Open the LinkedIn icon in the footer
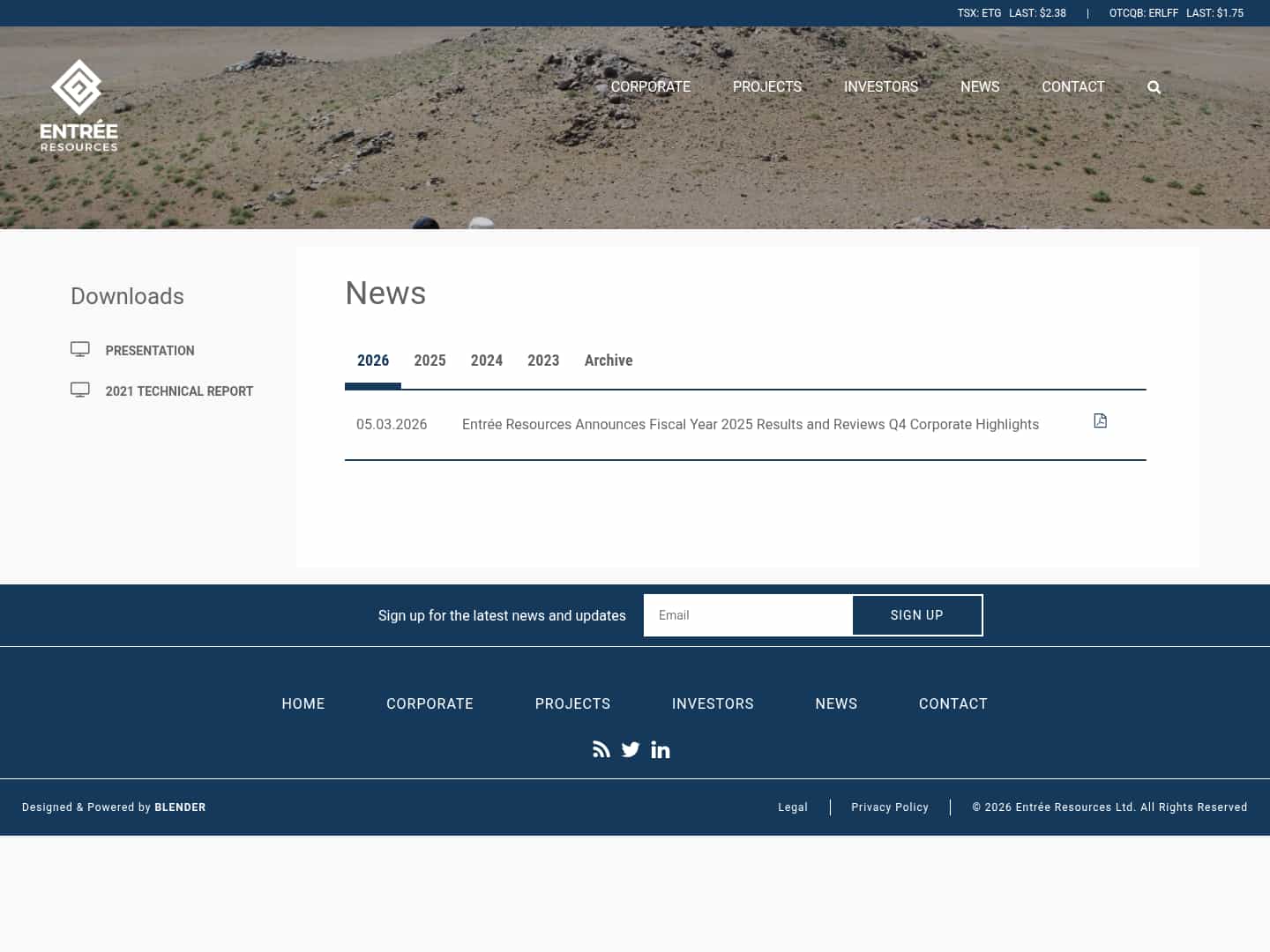 [661, 749]
